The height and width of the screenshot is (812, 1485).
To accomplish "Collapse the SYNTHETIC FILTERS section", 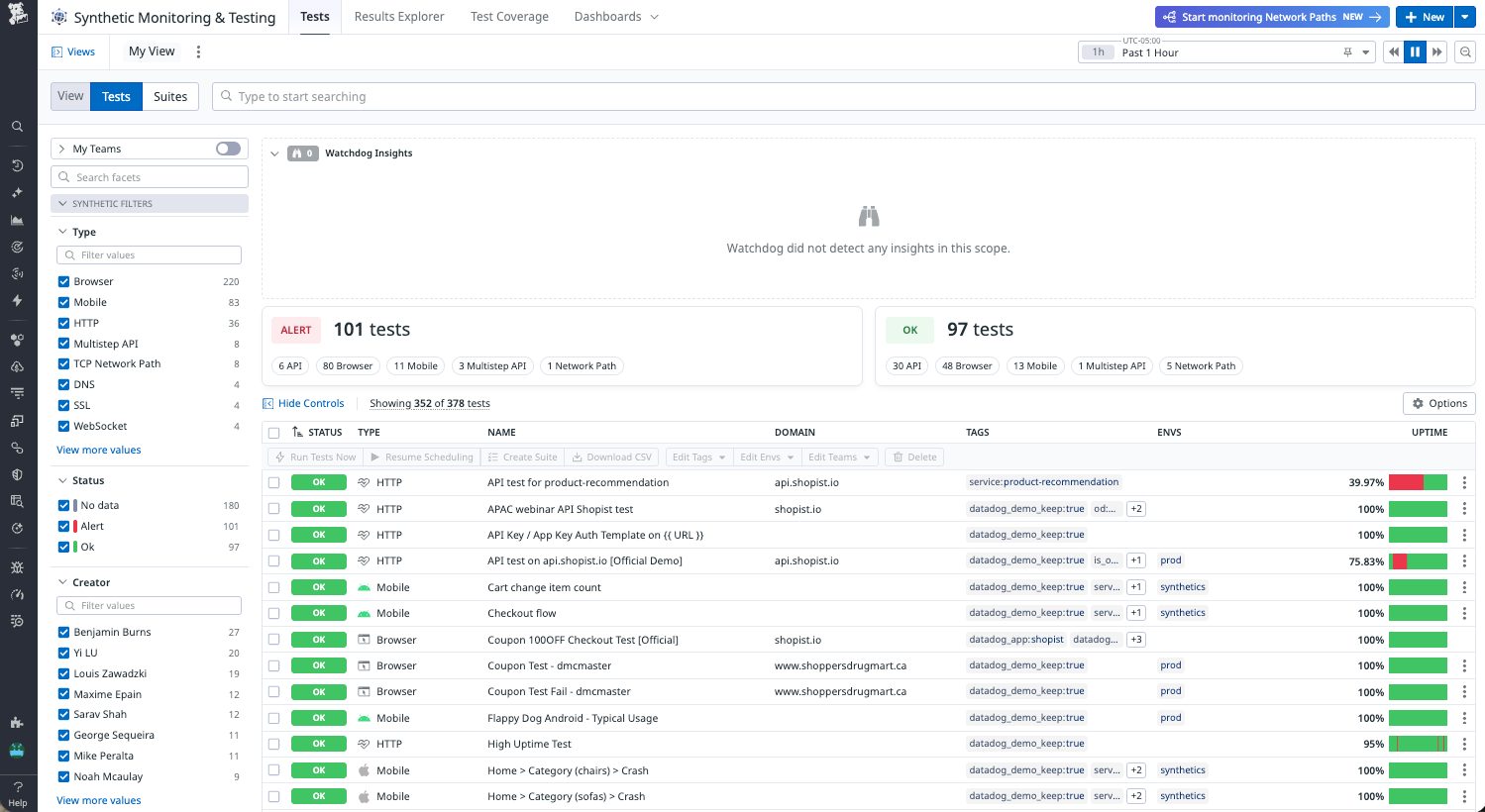I will click(x=62, y=203).
